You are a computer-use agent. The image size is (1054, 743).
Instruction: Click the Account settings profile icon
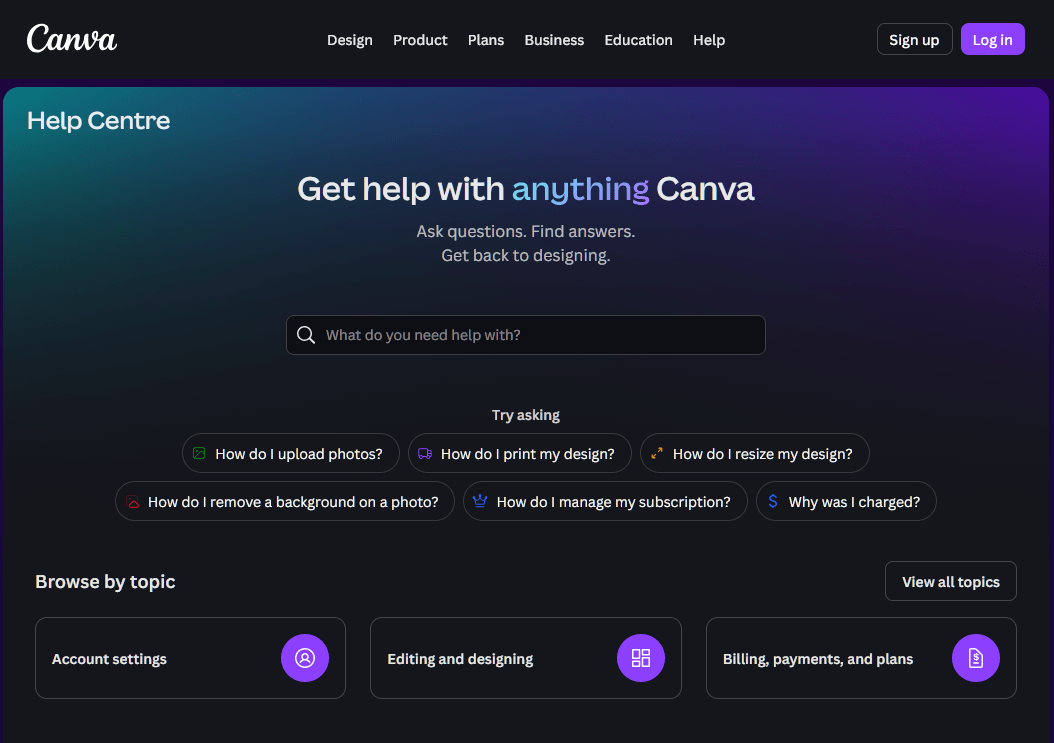point(305,658)
